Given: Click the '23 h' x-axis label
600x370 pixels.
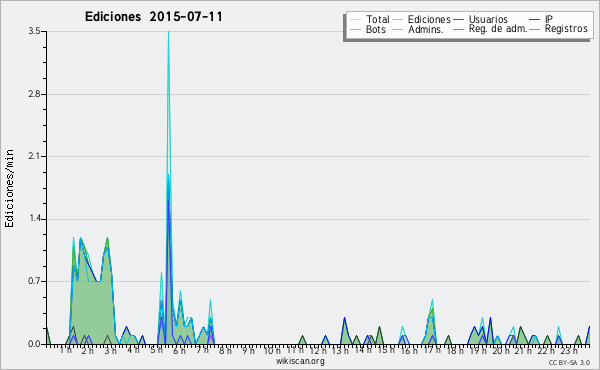Looking at the screenshot, I should [x=569, y=350].
